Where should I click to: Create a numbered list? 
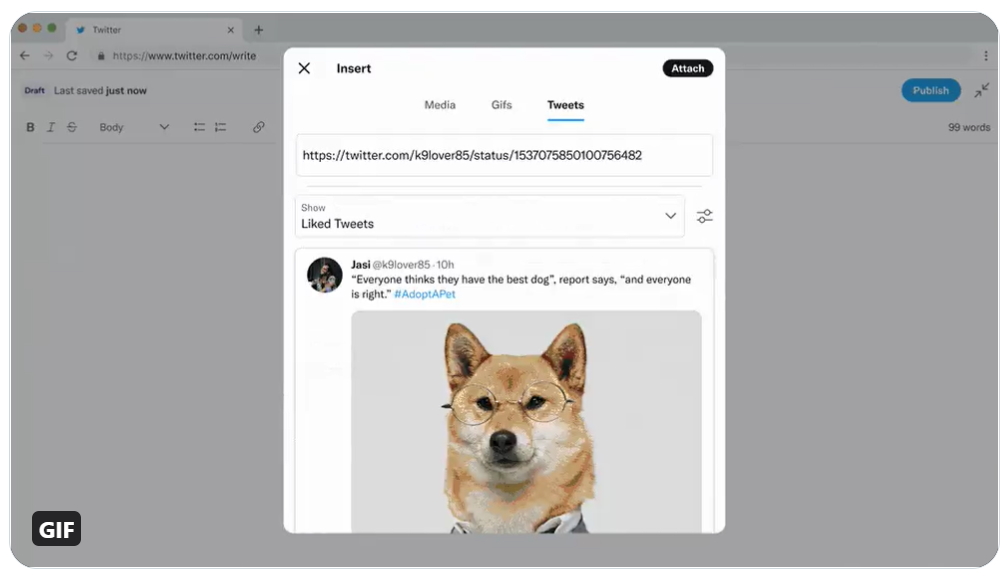point(220,127)
